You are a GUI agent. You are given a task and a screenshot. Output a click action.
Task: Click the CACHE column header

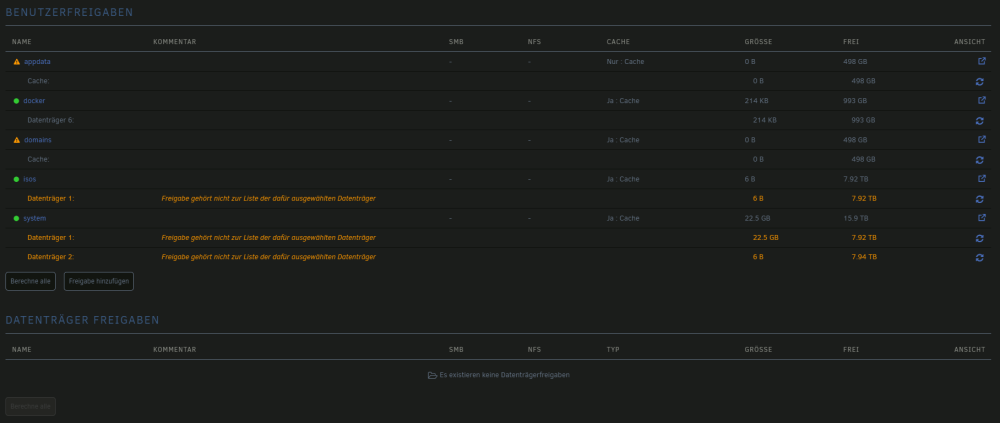click(618, 42)
